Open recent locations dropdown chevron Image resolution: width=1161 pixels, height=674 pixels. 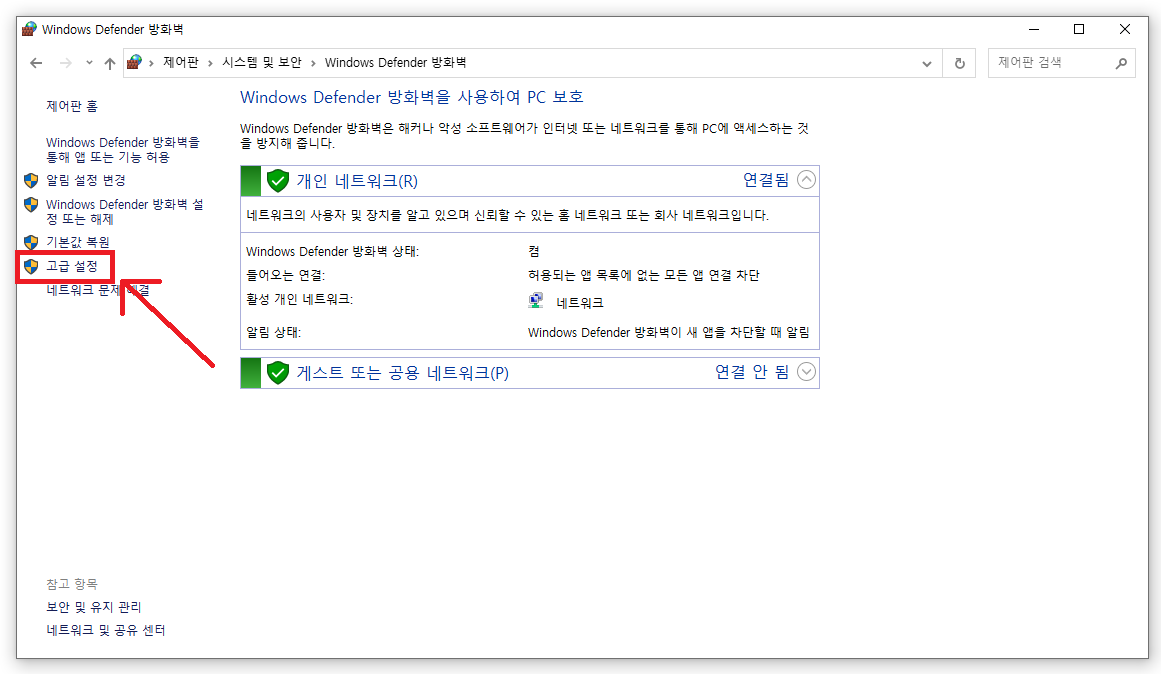89,63
